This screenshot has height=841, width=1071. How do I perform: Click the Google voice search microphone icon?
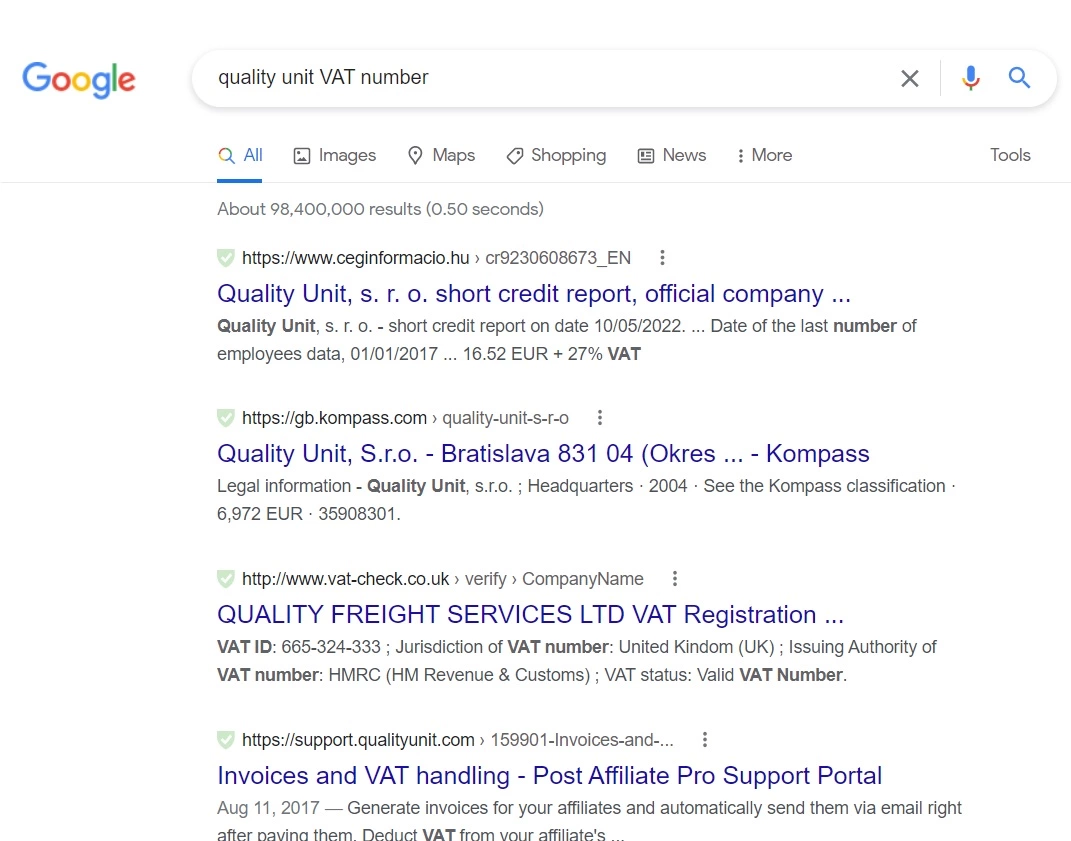[969, 78]
